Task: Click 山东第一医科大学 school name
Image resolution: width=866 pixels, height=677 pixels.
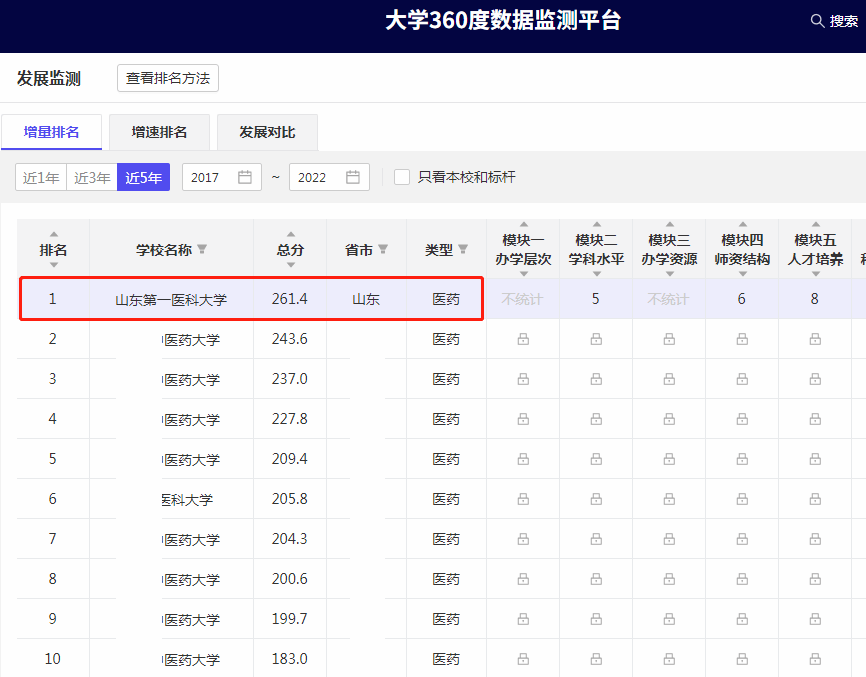Action: pyautogui.click(x=171, y=299)
